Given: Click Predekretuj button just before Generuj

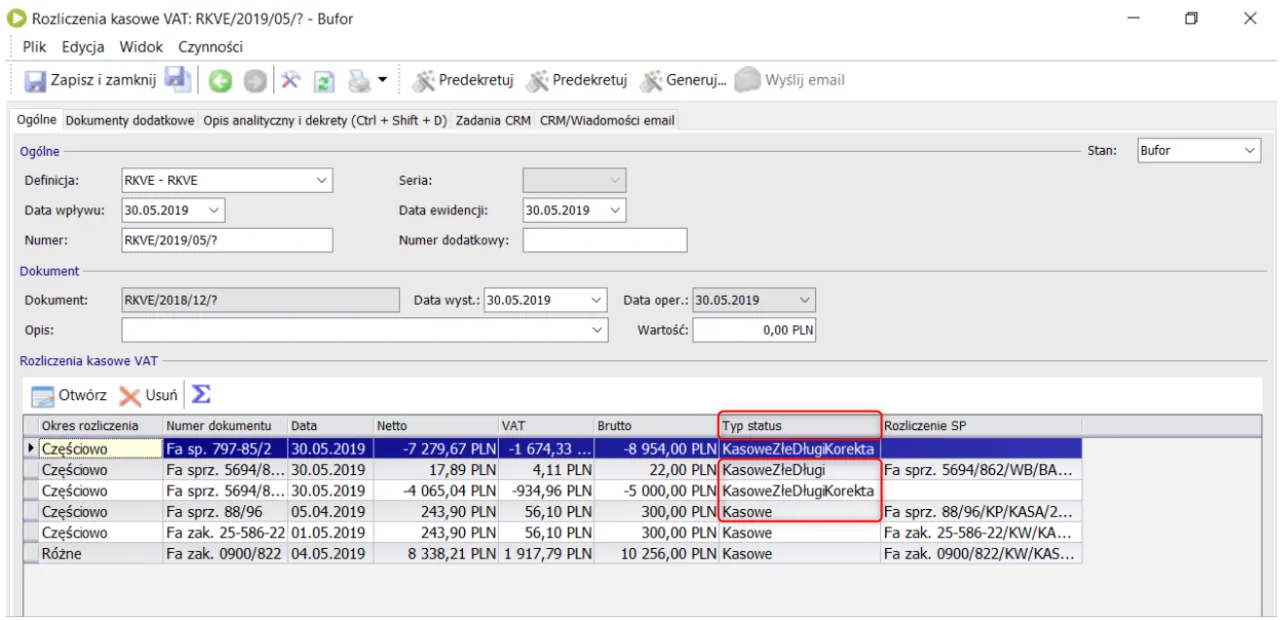Looking at the screenshot, I should coord(577,80).
